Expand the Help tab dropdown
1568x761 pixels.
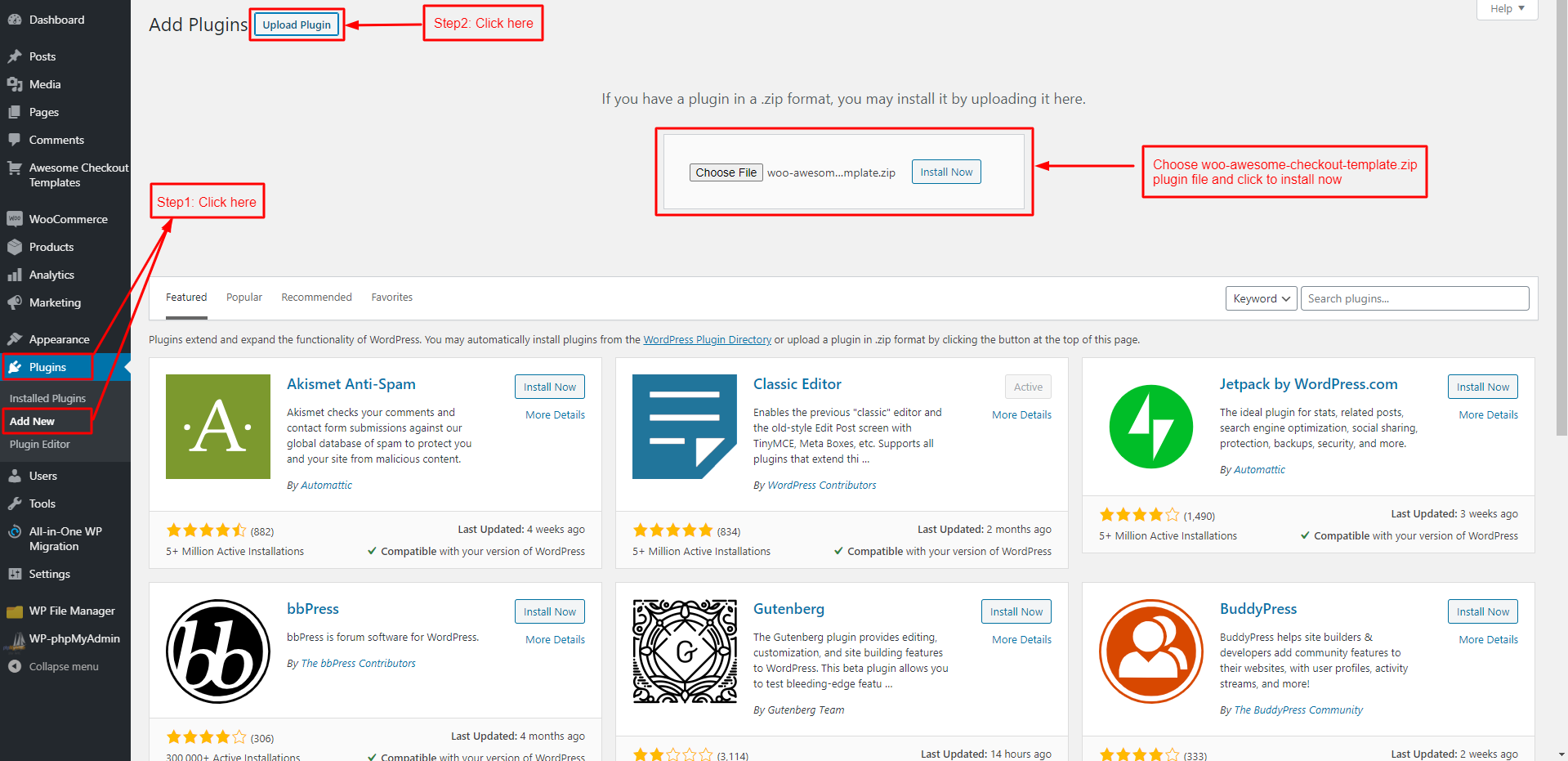tap(1507, 9)
